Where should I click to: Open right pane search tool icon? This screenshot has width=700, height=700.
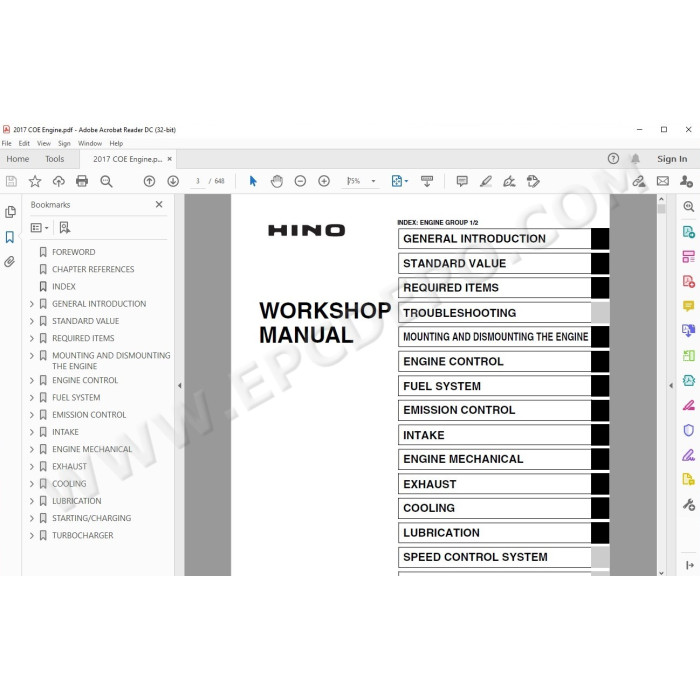tap(688, 206)
